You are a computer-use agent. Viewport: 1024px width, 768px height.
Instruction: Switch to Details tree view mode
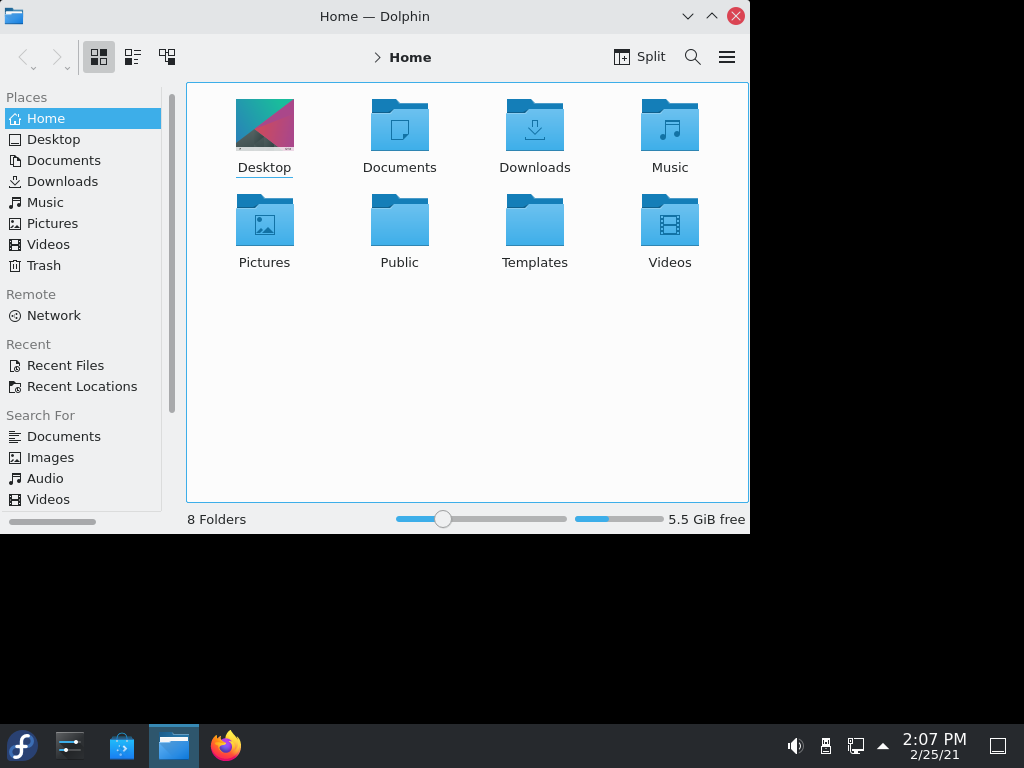167,57
